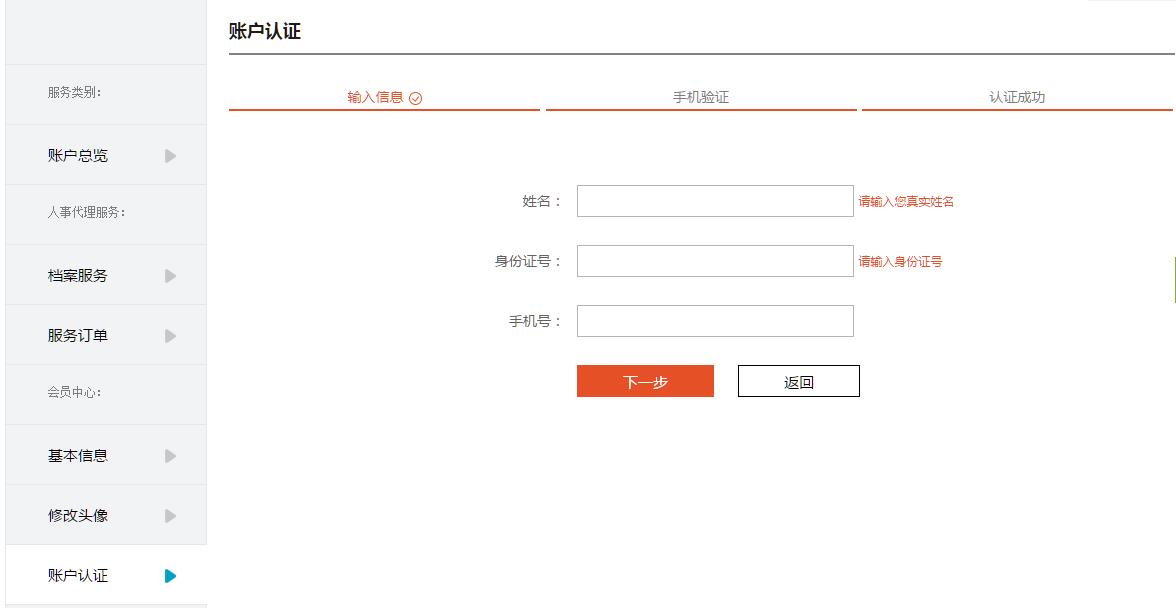
Task: Switch to the 手机验证 step tab
Action: pyautogui.click(x=700, y=98)
